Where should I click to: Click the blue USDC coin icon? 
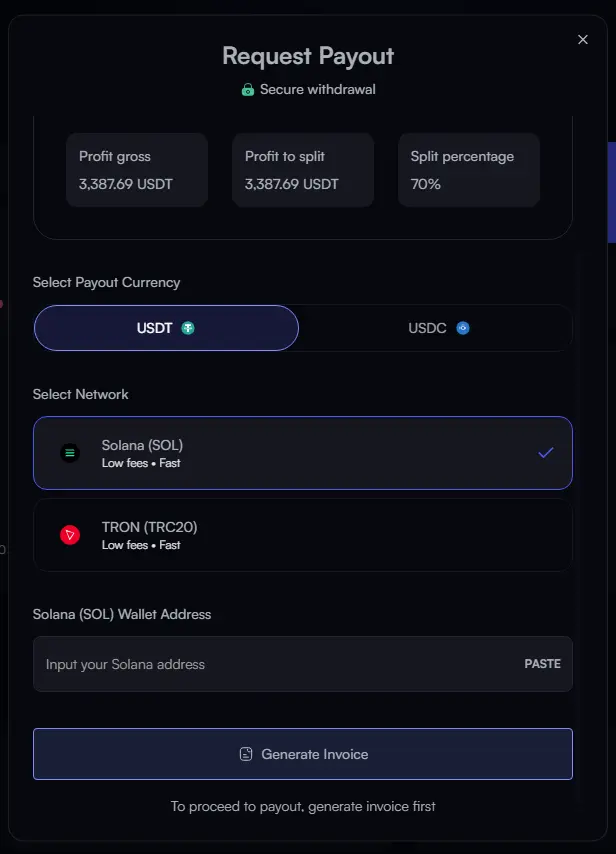[x=462, y=328]
